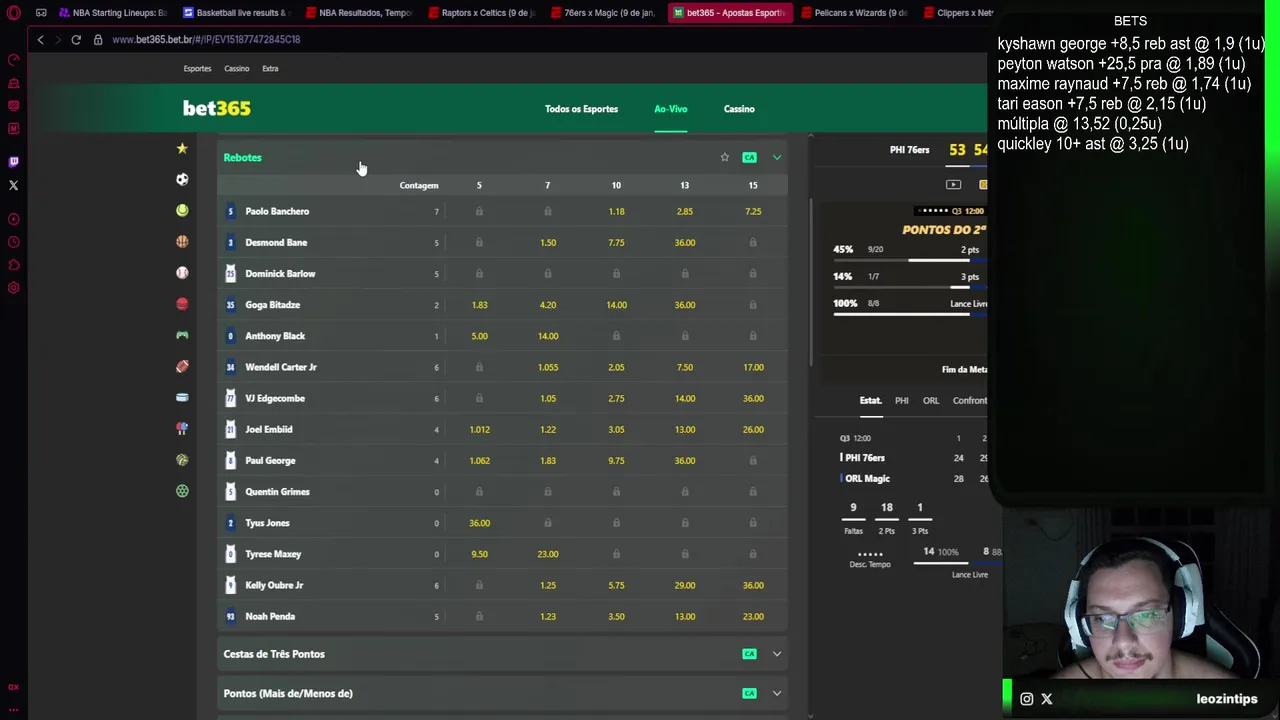Screen dimensions: 1280x720
Task: Bet Kelly Oubre Jr 13 rebounds at 29.00
Action: pyautogui.click(x=685, y=585)
